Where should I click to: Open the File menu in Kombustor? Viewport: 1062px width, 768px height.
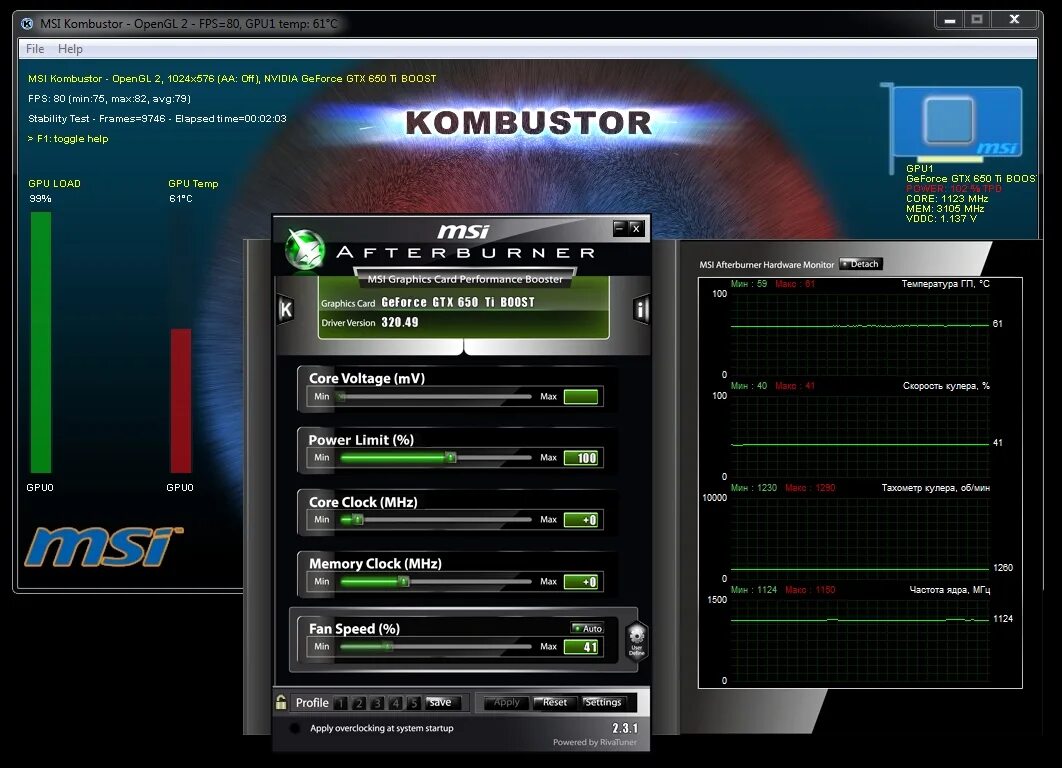(35, 49)
